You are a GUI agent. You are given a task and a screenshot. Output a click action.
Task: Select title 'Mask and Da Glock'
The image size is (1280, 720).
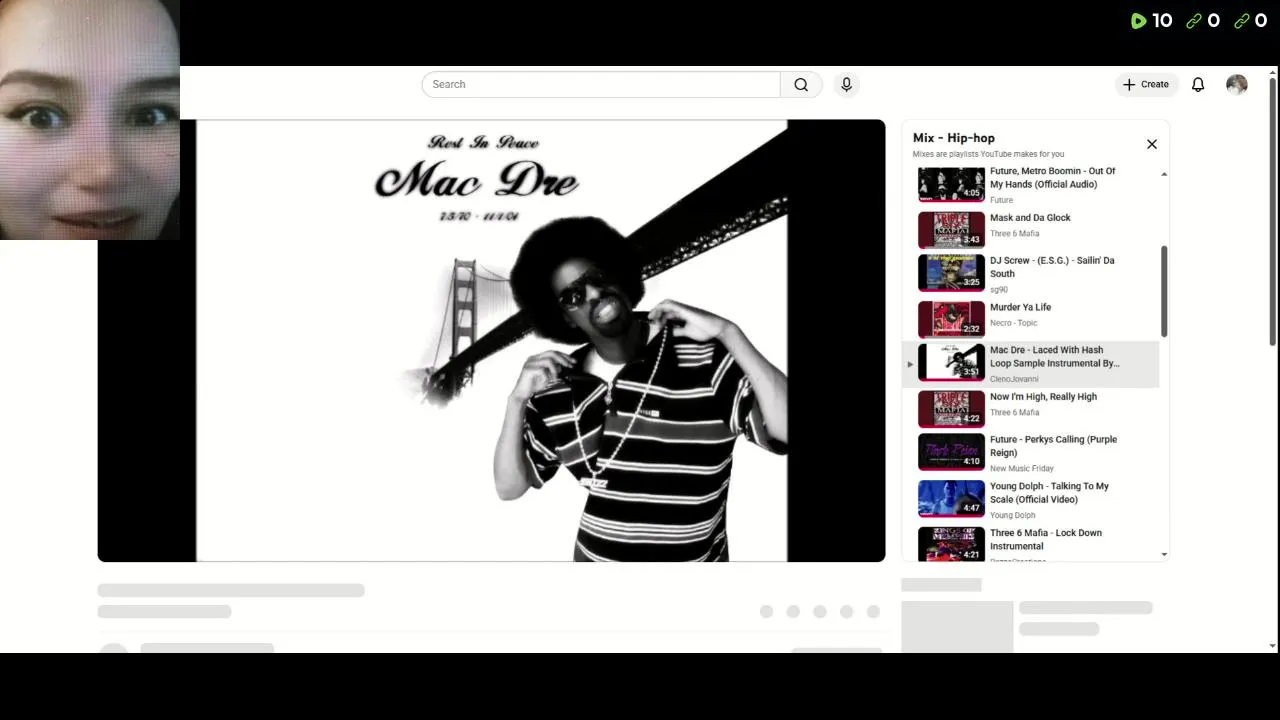[1030, 218]
